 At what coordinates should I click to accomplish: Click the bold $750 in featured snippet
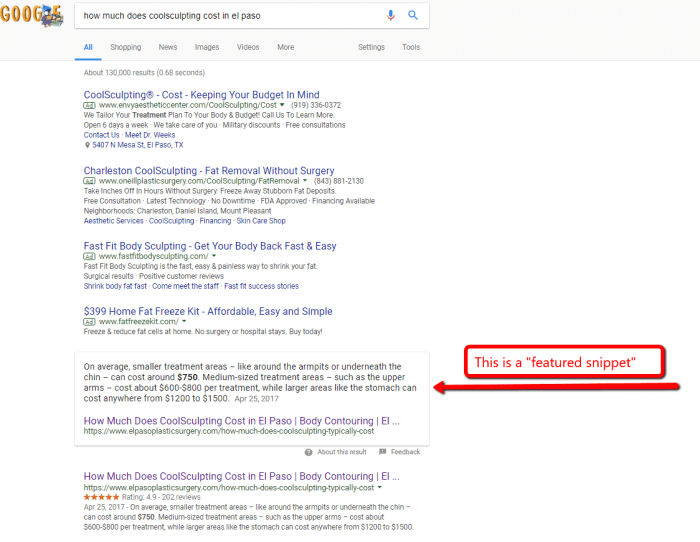(188, 377)
